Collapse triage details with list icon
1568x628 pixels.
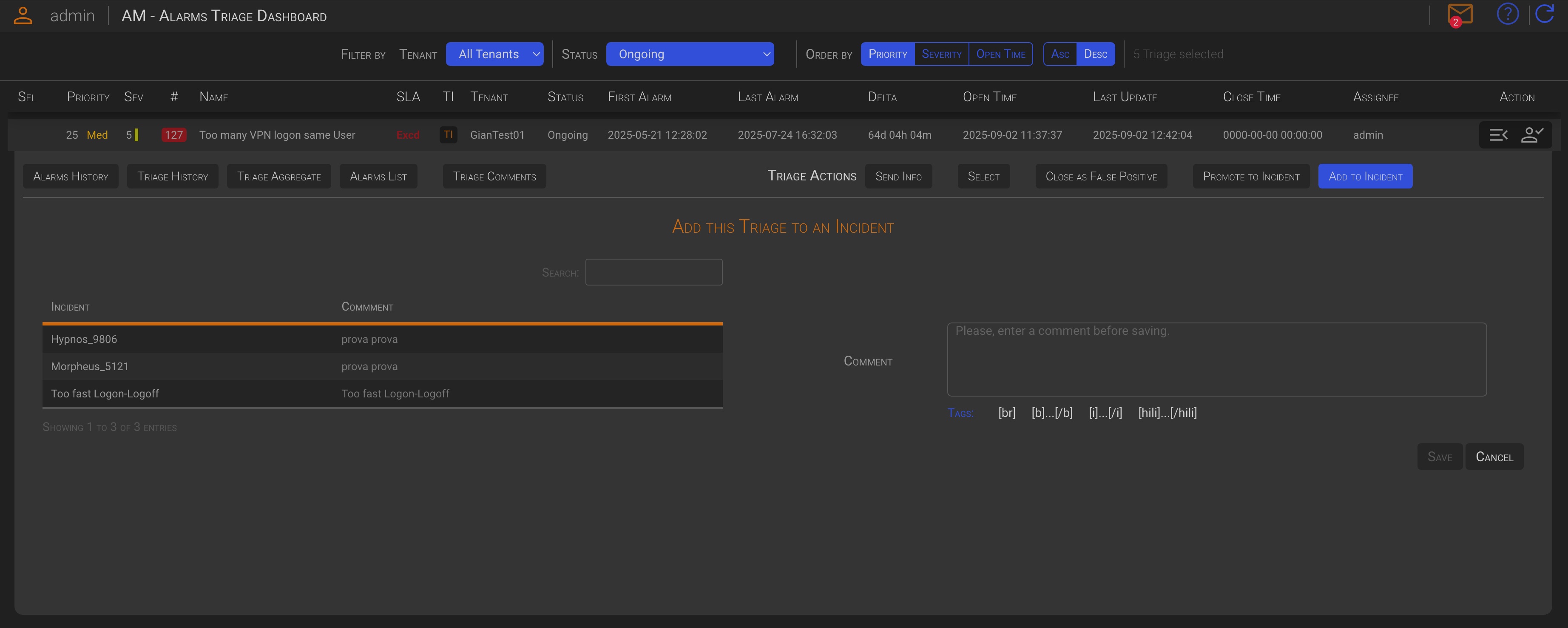pos(1498,134)
